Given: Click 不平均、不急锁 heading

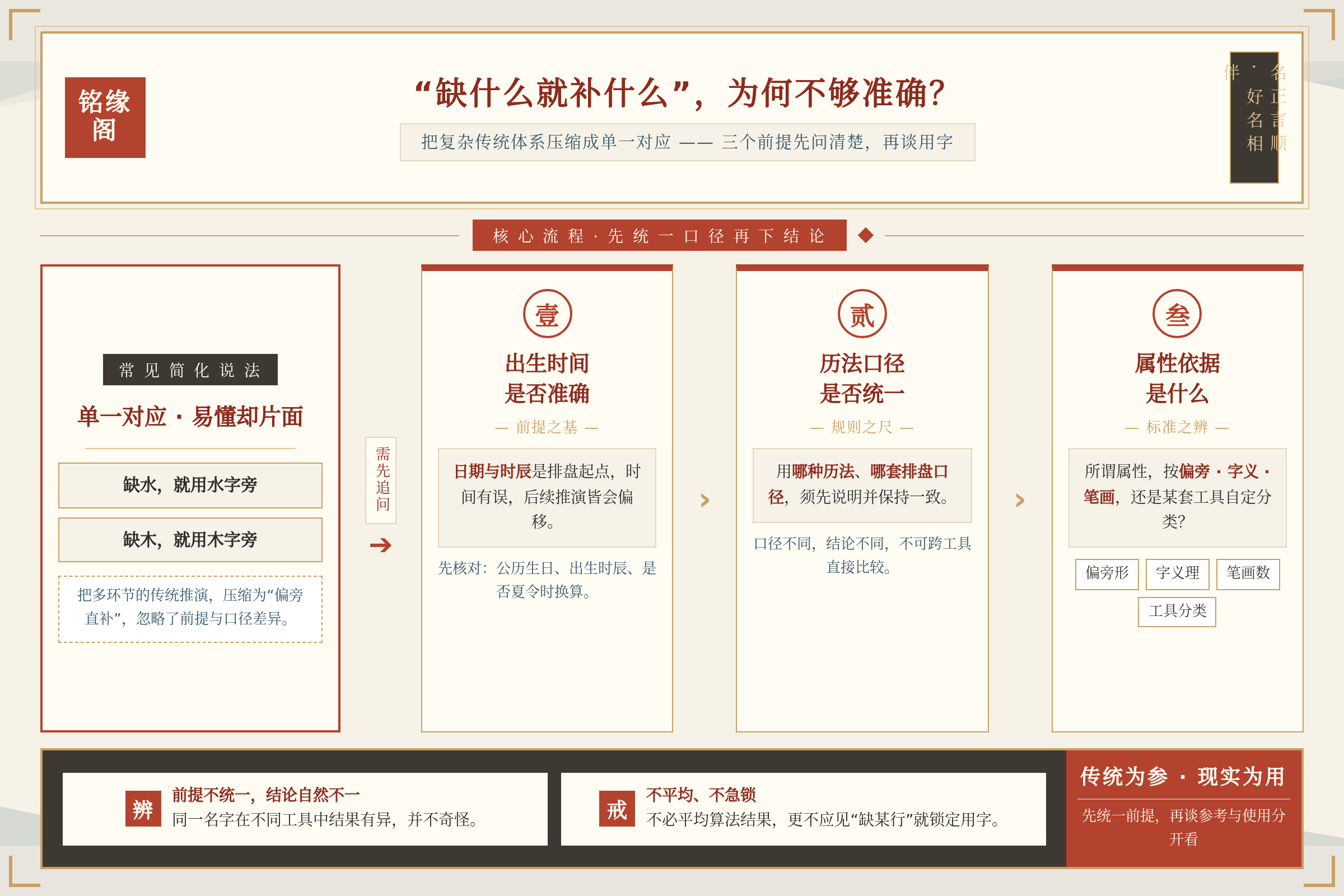Looking at the screenshot, I should 701,795.
